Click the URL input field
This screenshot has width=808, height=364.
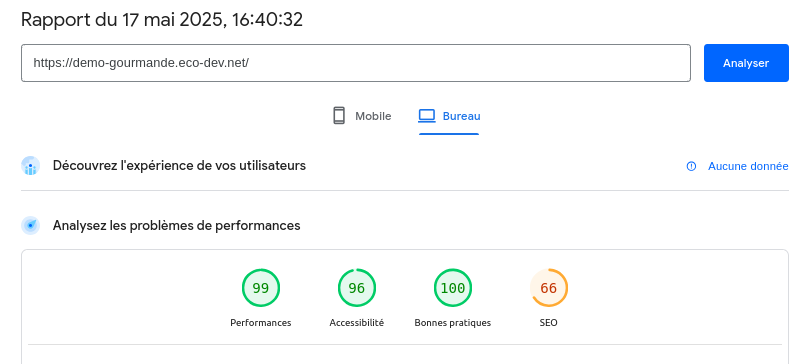coord(356,63)
